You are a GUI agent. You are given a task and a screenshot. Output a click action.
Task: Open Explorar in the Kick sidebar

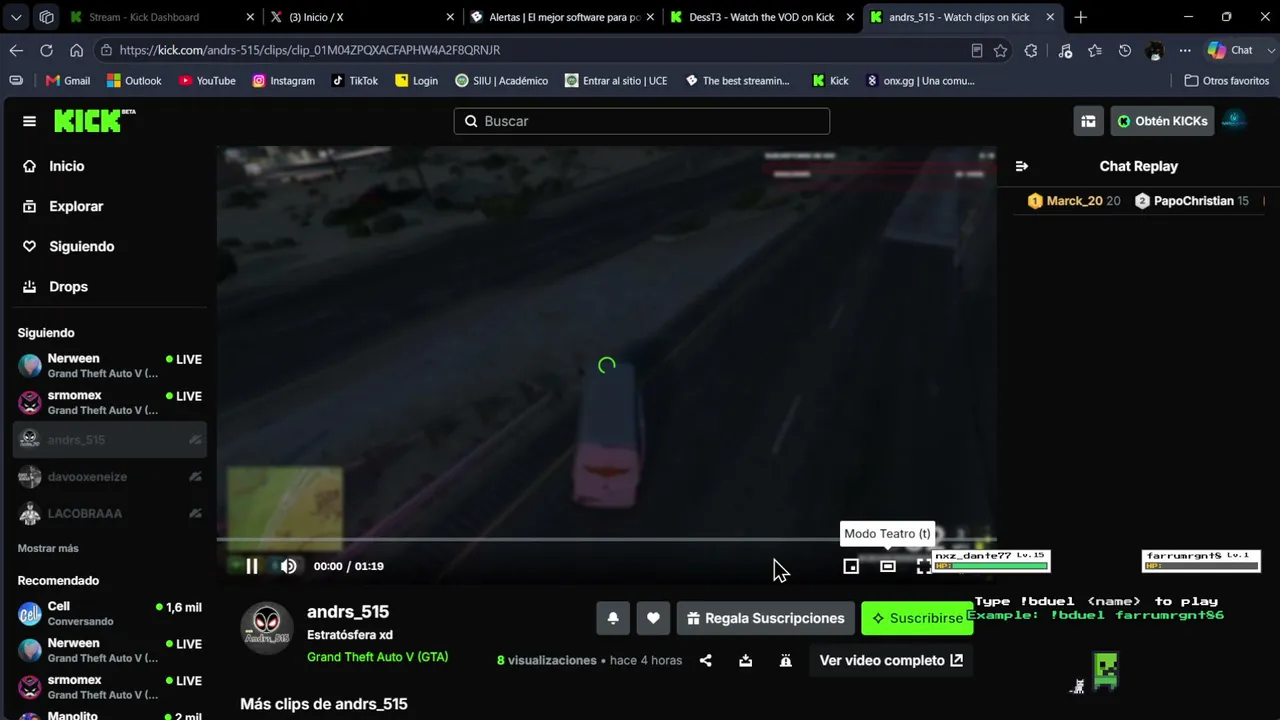coord(110,206)
